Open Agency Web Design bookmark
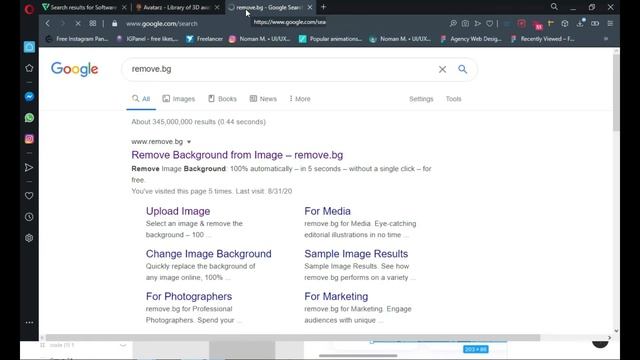640x360 pixels. (471, 39)
